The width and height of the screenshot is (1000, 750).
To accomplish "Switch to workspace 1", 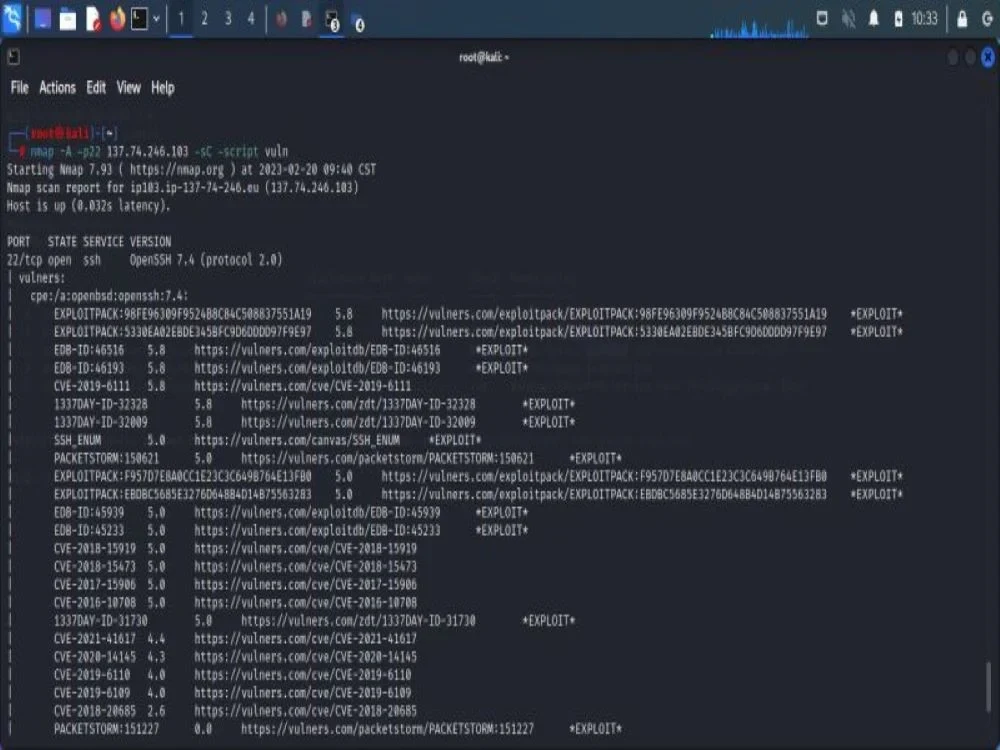I will (181, 19).
